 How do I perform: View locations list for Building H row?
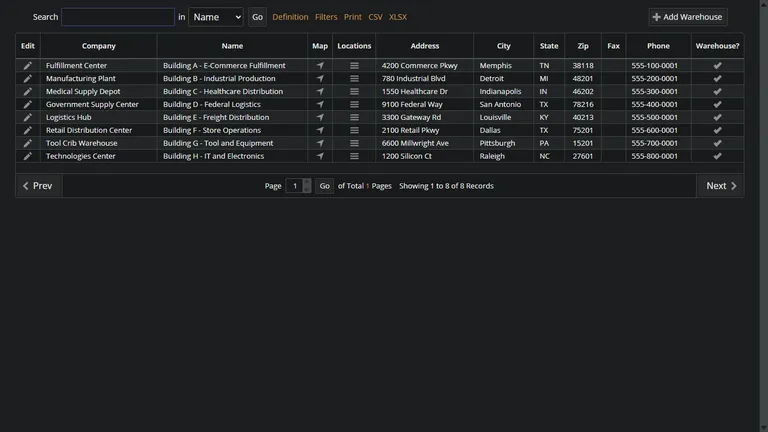[354, 156]
